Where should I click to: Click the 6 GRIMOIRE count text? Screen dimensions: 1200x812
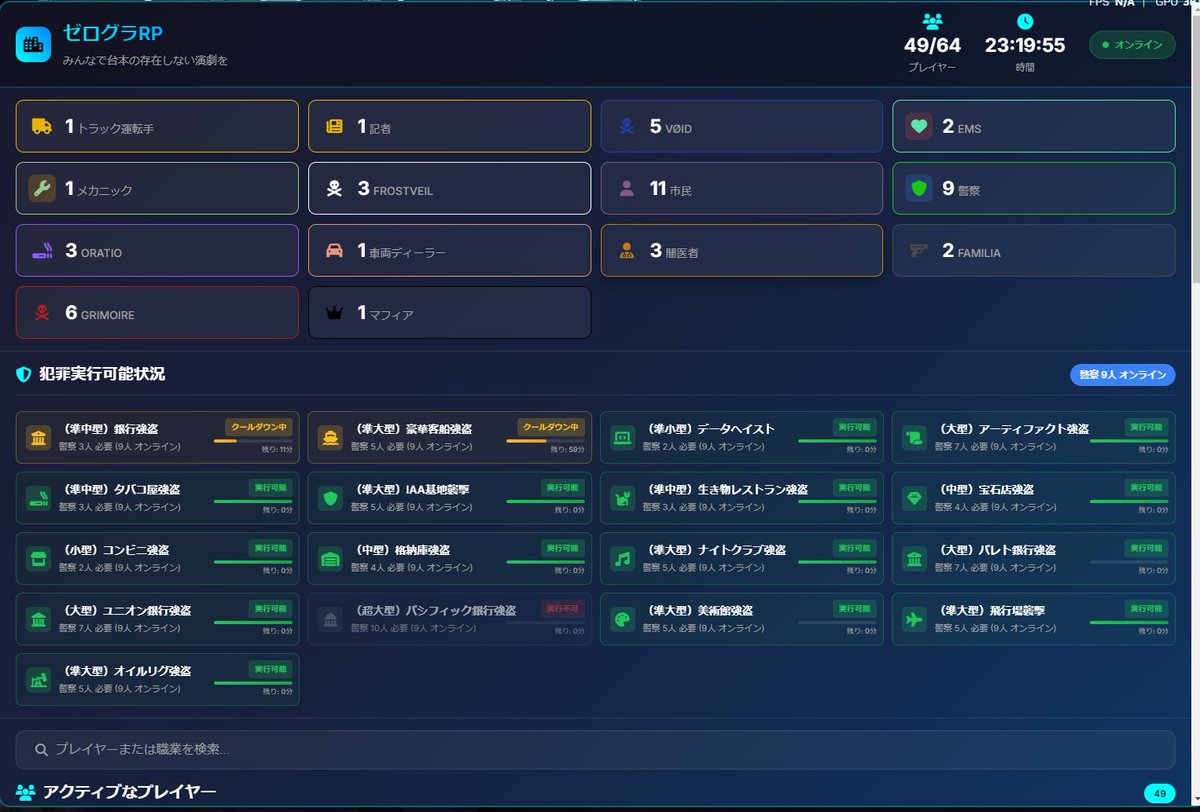(x=99, y=313)
